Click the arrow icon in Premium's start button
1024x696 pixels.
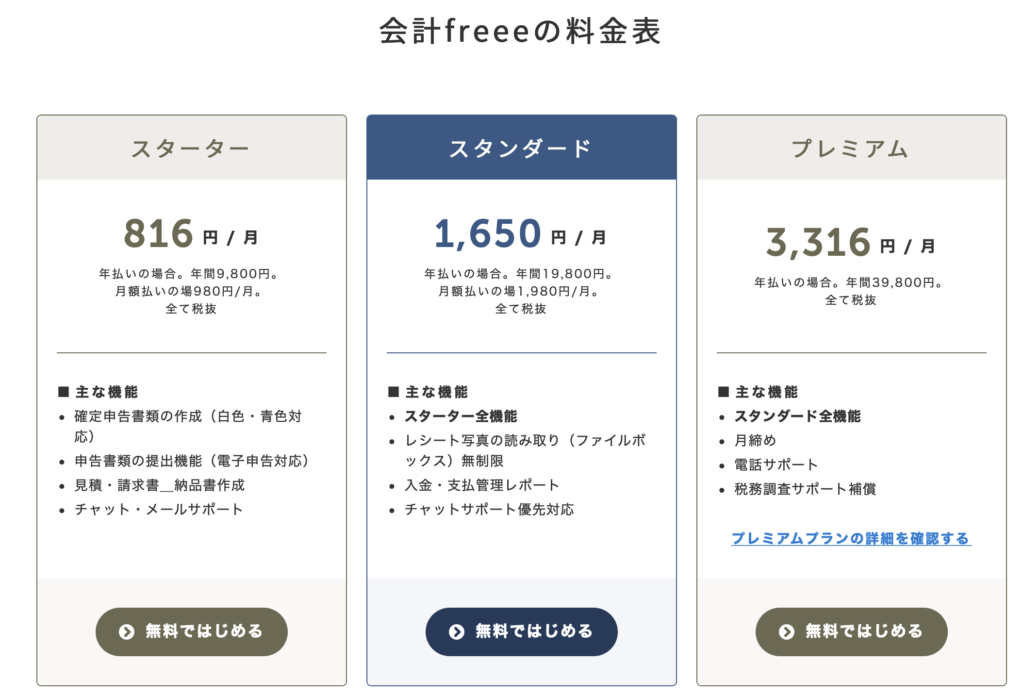coord(786,632)
